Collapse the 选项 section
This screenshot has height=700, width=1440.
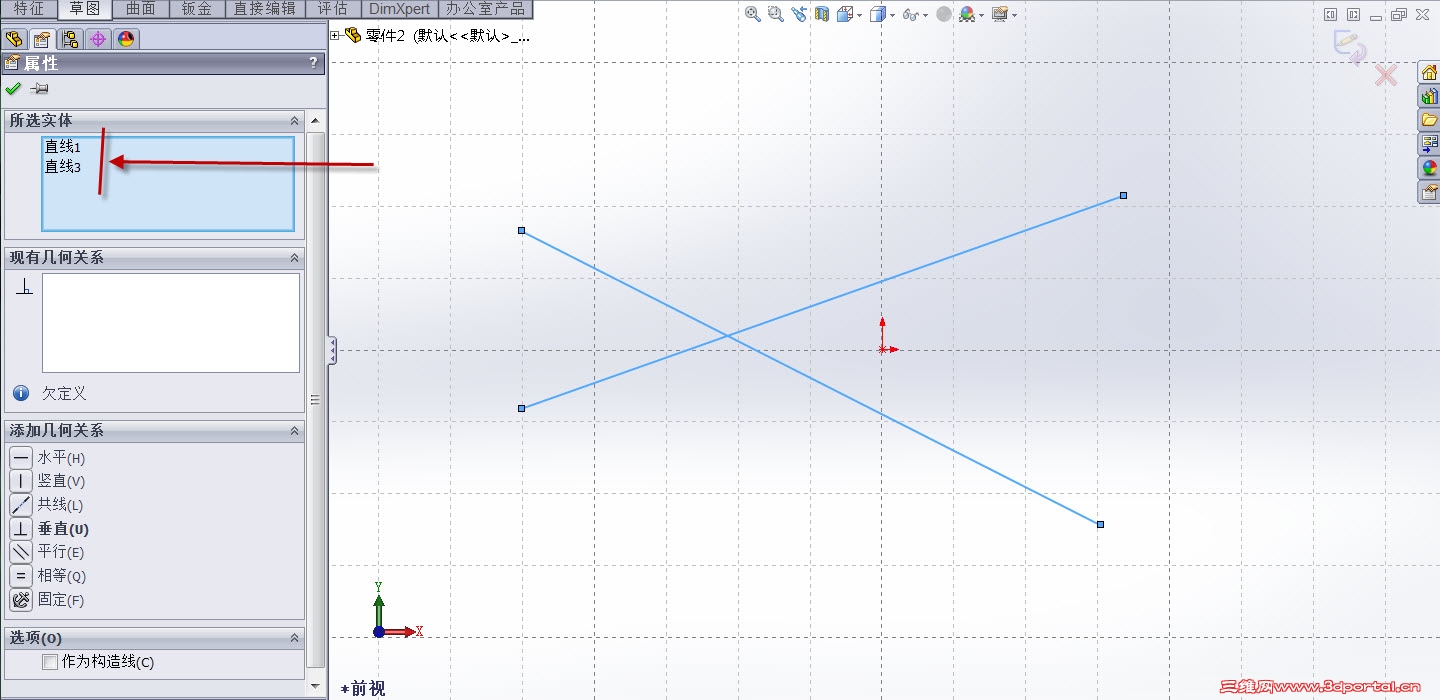click(294, 638)
